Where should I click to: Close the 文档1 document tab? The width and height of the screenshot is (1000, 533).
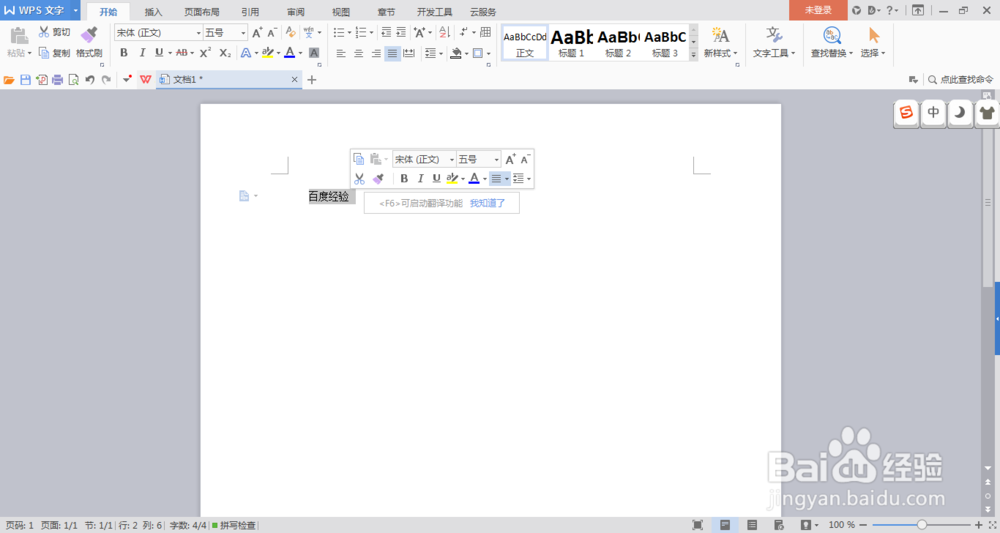coord(294,80)
